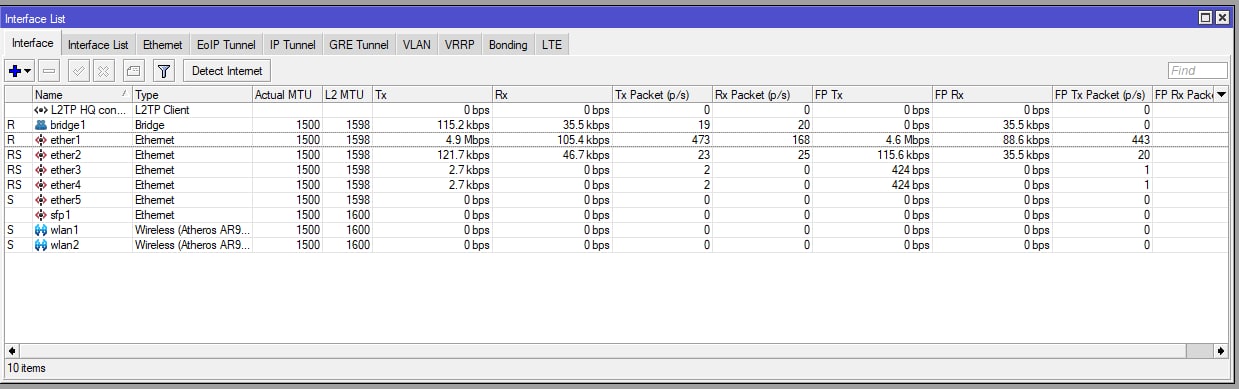Click the Rx Packet (p/s) column header
The height and width of the screenshot is (389, 1239).
762,95
